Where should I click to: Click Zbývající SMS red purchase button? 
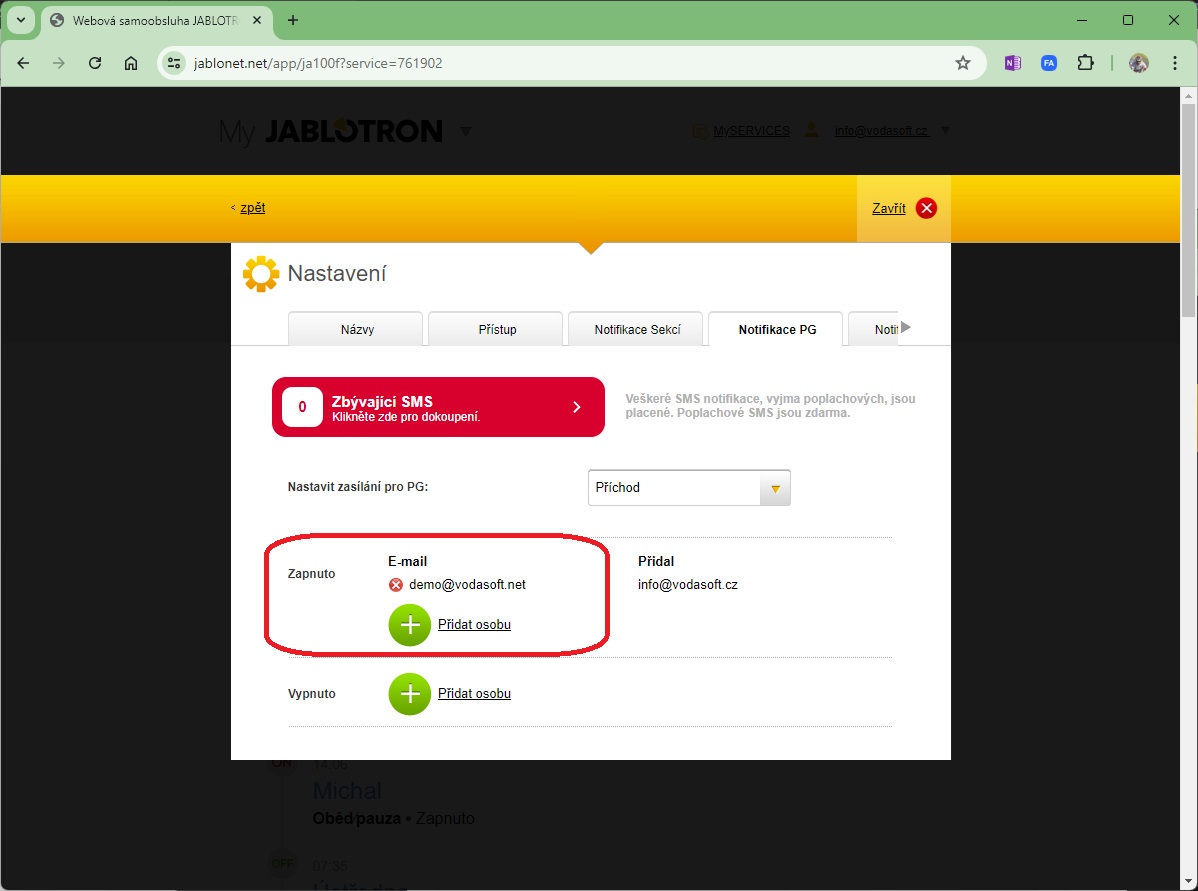coord(438,407)
